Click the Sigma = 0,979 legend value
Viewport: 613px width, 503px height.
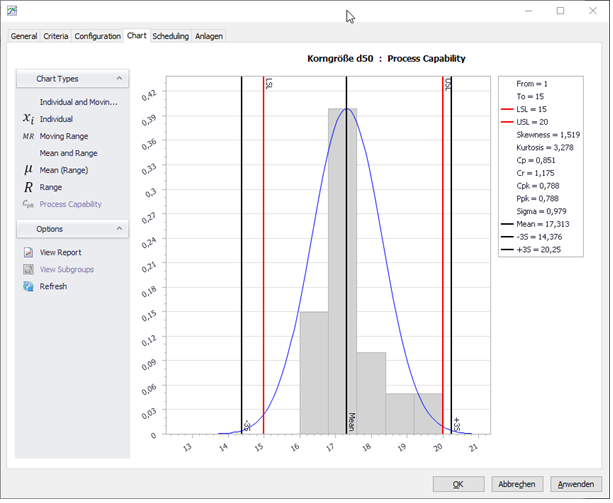pyautogui.click(x=541, y=212)
